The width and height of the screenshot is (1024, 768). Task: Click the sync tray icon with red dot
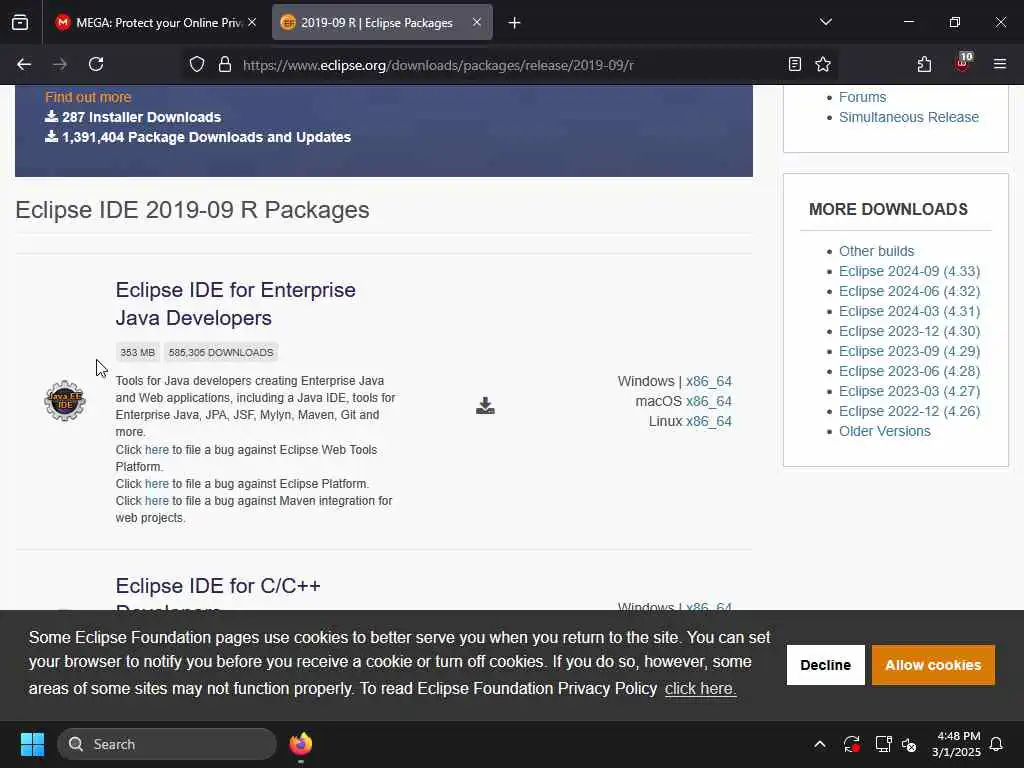click(852, 744)
